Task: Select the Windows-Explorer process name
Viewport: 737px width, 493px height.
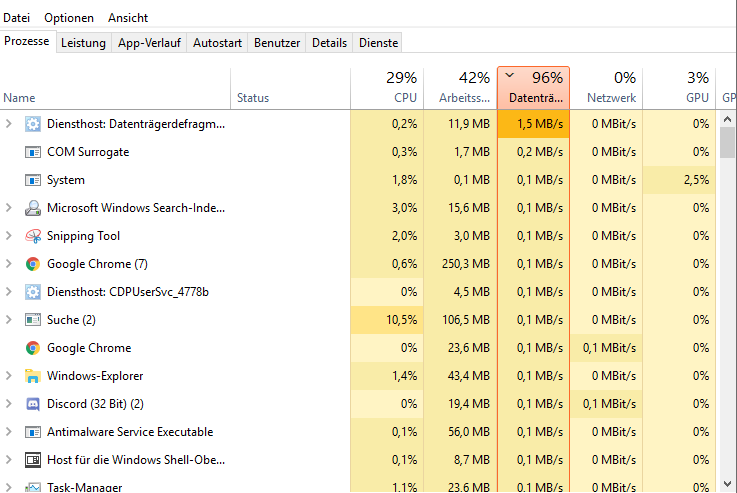Action: pyautogui.click(x=95, y=376)
